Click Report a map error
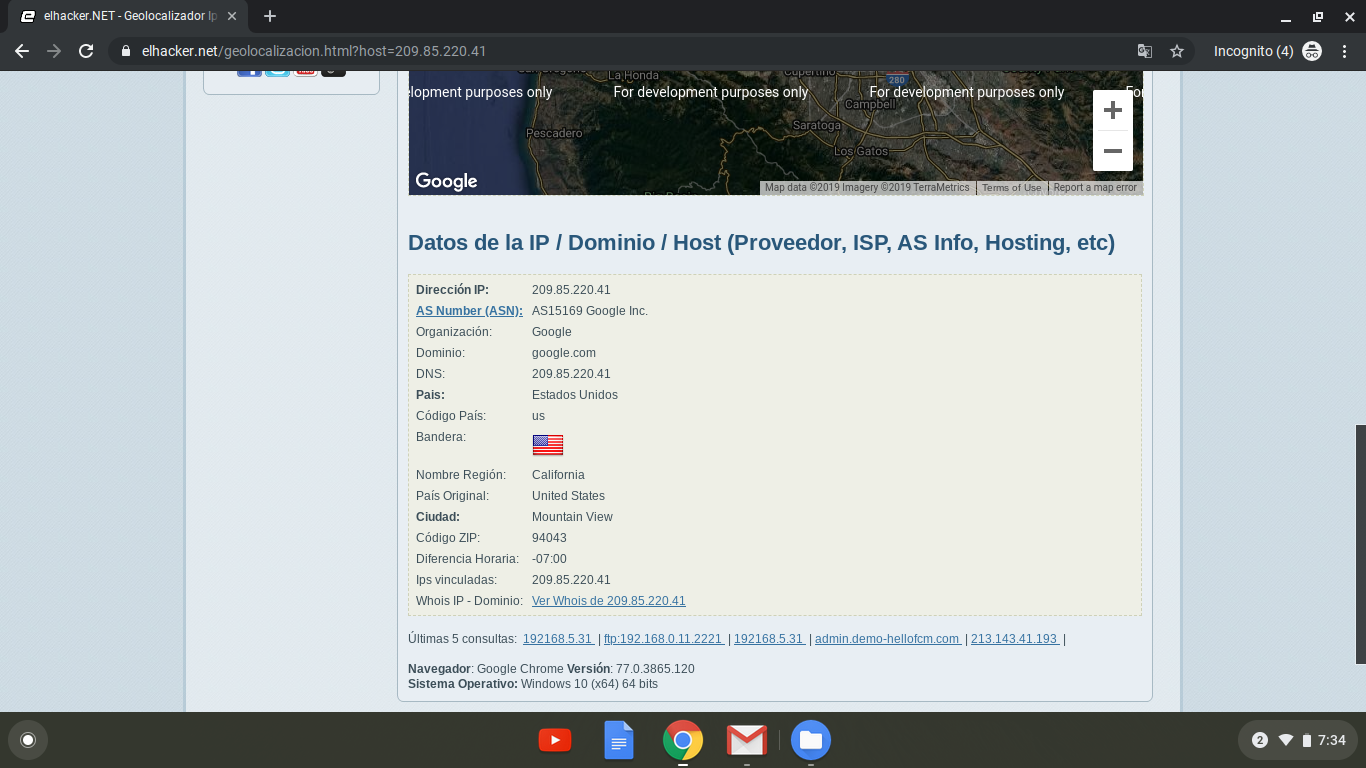The height and width of the screenshot is (768, 1366). pos(1095,188)
